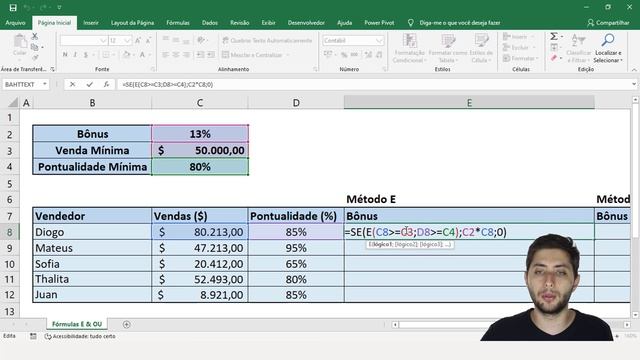Toggle center horizontal alignment
This screenshot has width=640, height=360.
point(176,55)
